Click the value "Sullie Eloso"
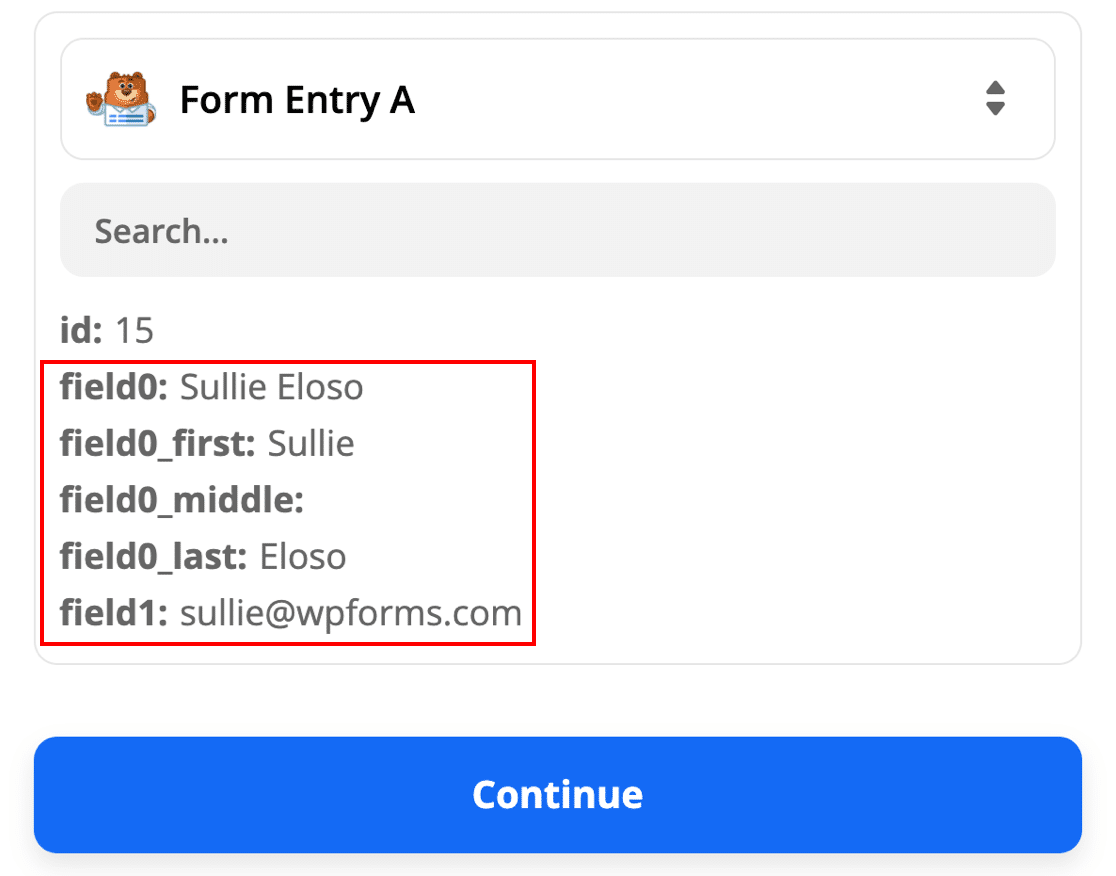This screenshot has height=876, width=1116. tap(271, 387)
